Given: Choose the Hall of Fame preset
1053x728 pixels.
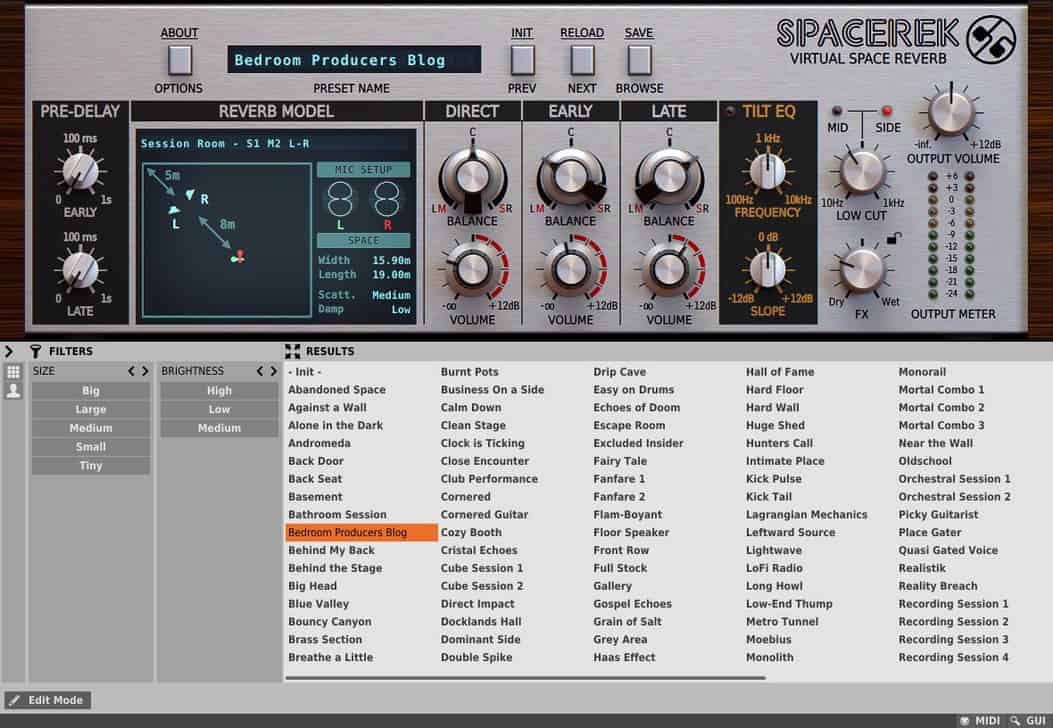Looking at the screenshot, I should point(779,372).
